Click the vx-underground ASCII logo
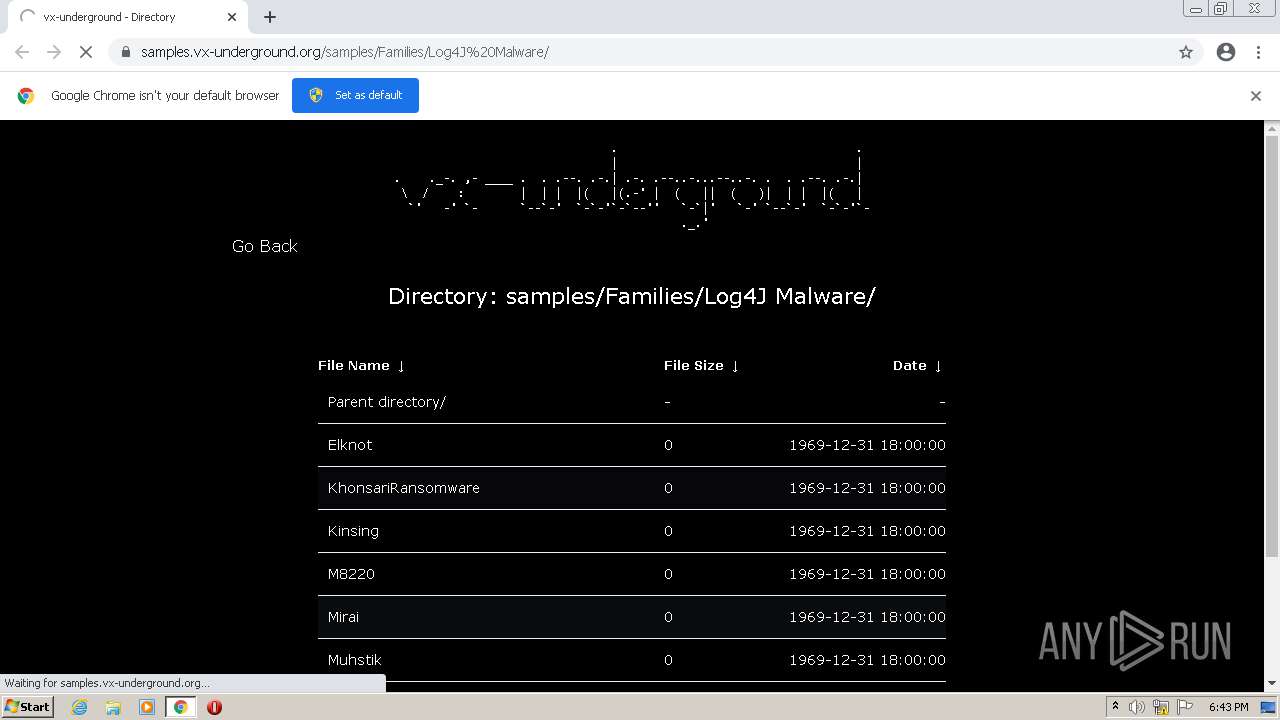The height and width of the screenshot is (720, 1280). click(x=632, y=188)
